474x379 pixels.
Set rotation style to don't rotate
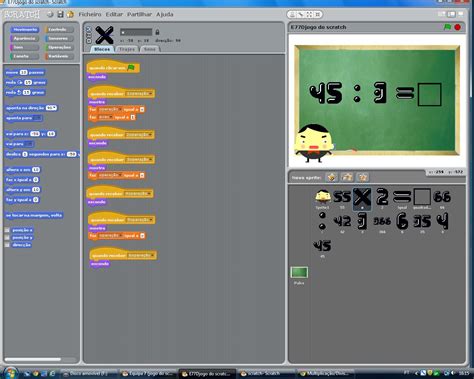tap(89, 40)
